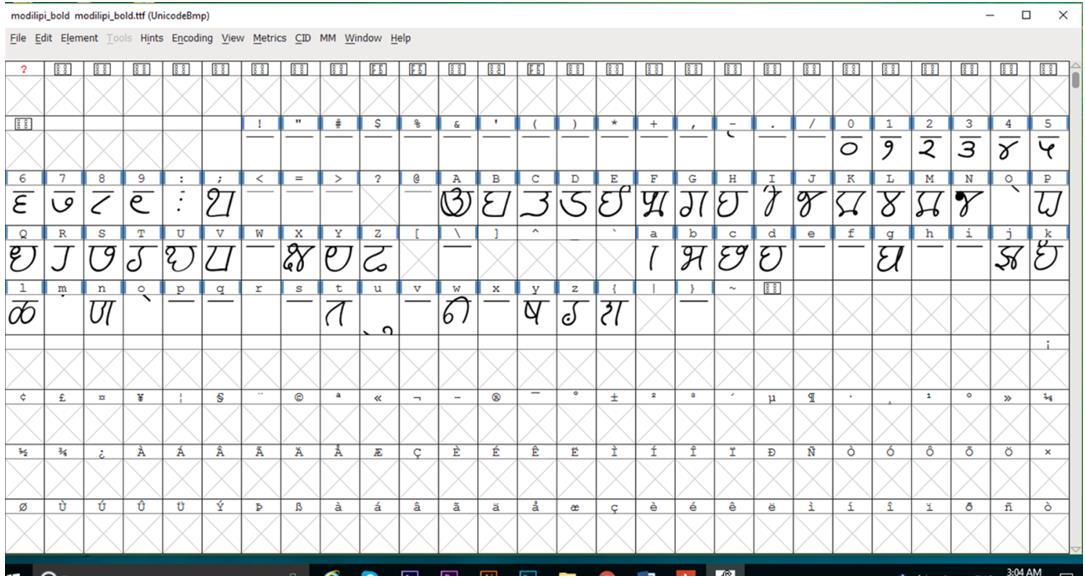1085x580 pixels.
Task: Select the uppercase Z glyph cell
Action: (379, 259)
